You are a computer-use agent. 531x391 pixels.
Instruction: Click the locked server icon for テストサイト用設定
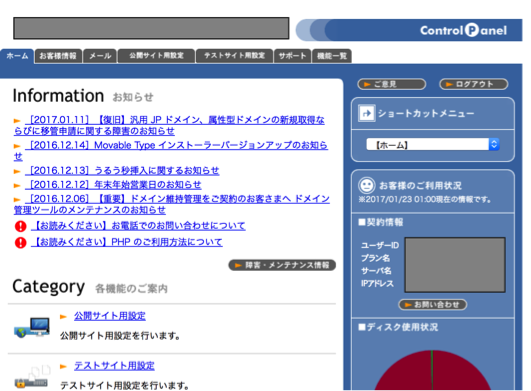point(32,376)
